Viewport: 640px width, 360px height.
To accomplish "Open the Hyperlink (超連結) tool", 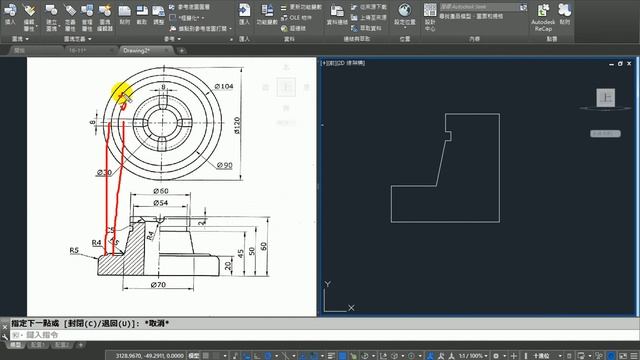I will tap(293, 28).
